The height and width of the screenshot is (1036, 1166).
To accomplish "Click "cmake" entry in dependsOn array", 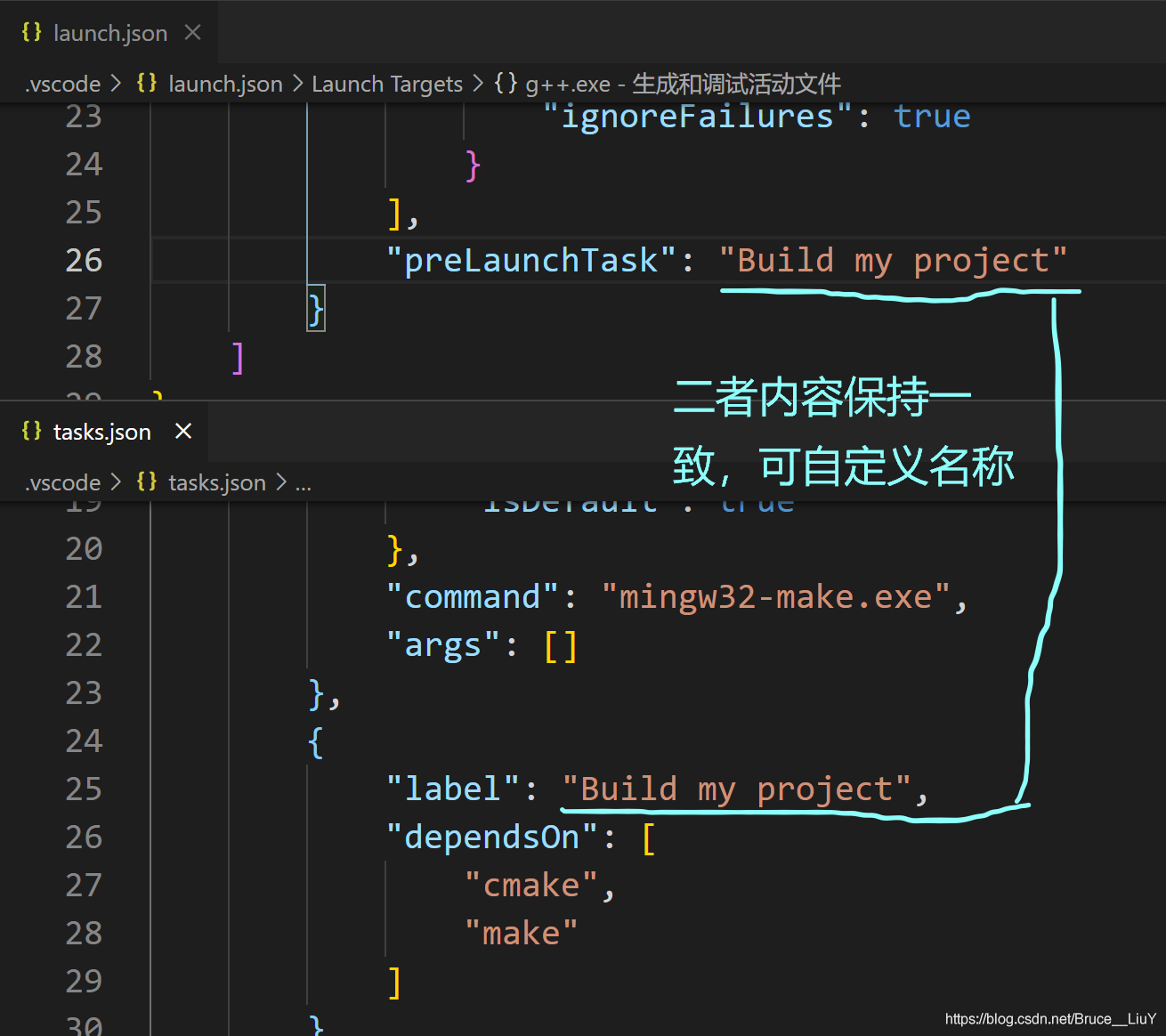I will coord(531,886).
